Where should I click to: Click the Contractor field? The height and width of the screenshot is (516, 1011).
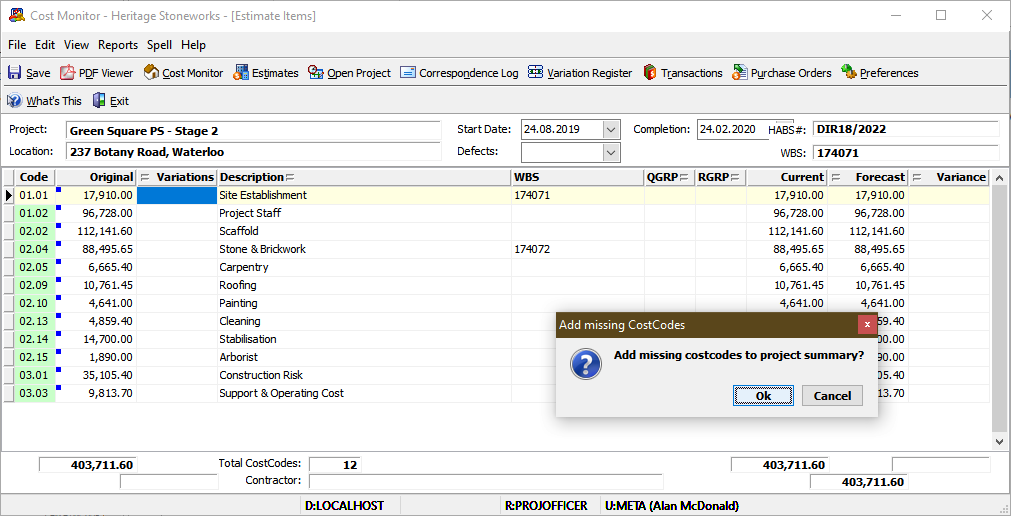coord(486,481)
